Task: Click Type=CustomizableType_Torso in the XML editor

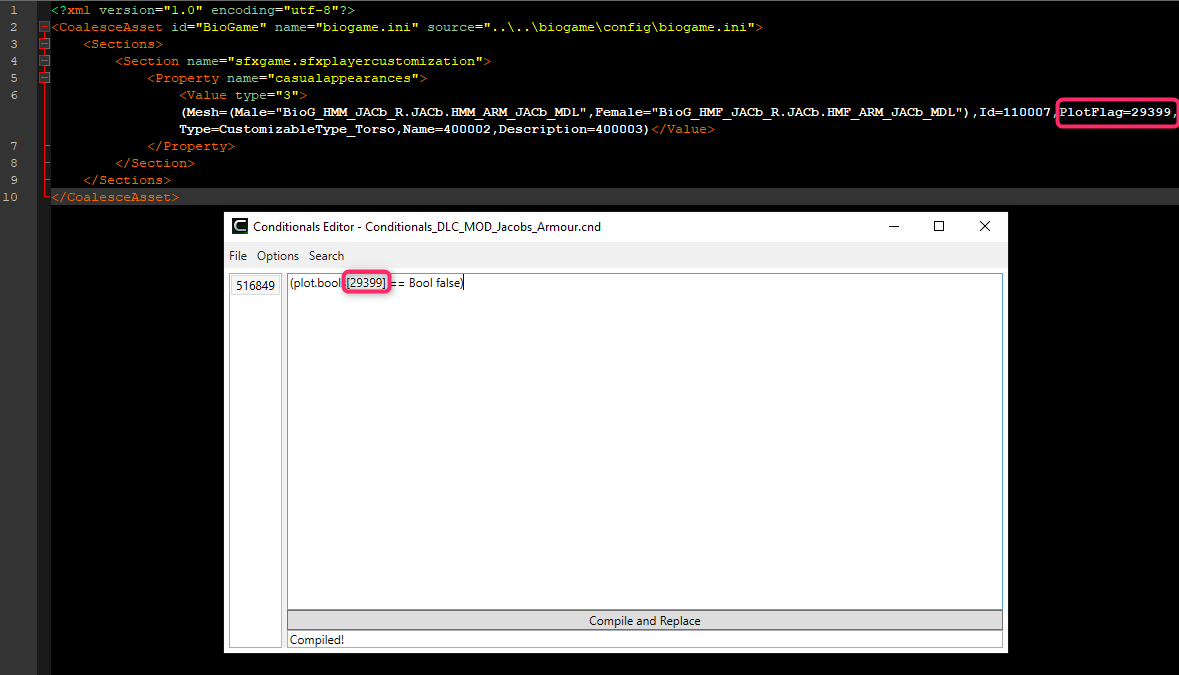Action: coord(287,129)
